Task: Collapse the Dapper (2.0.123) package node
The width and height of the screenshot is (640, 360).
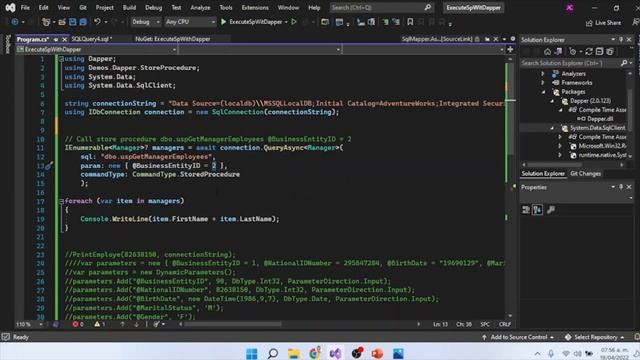Action: (x=552, y=101)
